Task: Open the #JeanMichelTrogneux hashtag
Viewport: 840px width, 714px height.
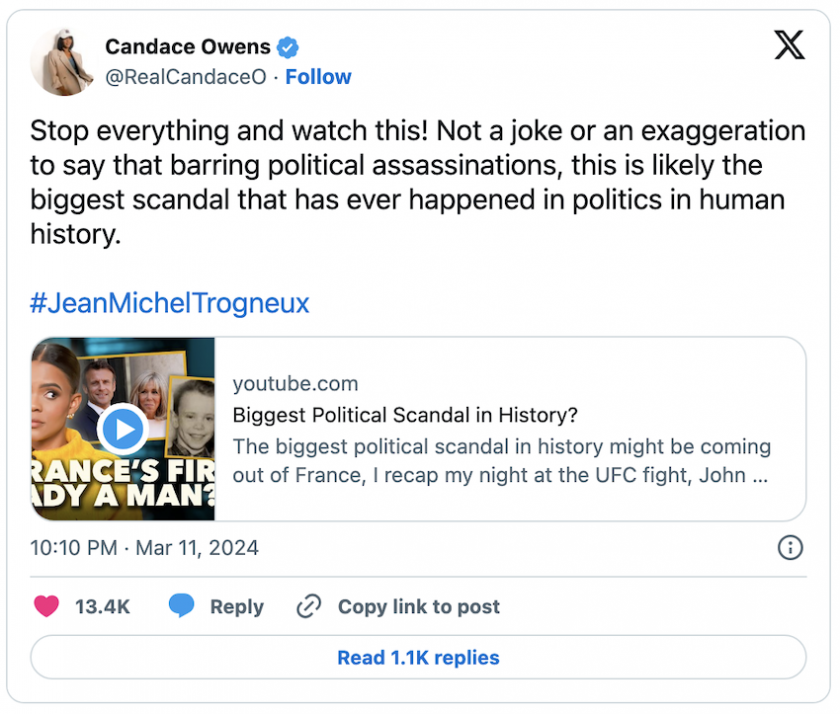Action: [169, 303]
